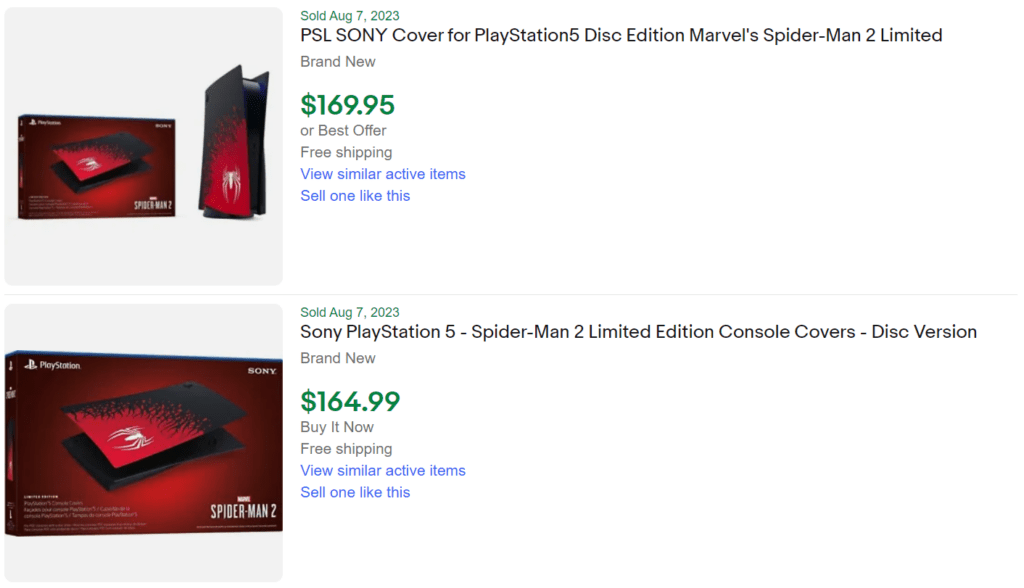Click Sell one like this under the $164.99 item
This screenshot has height=588, width=1024.
click(x=355, y=492)
